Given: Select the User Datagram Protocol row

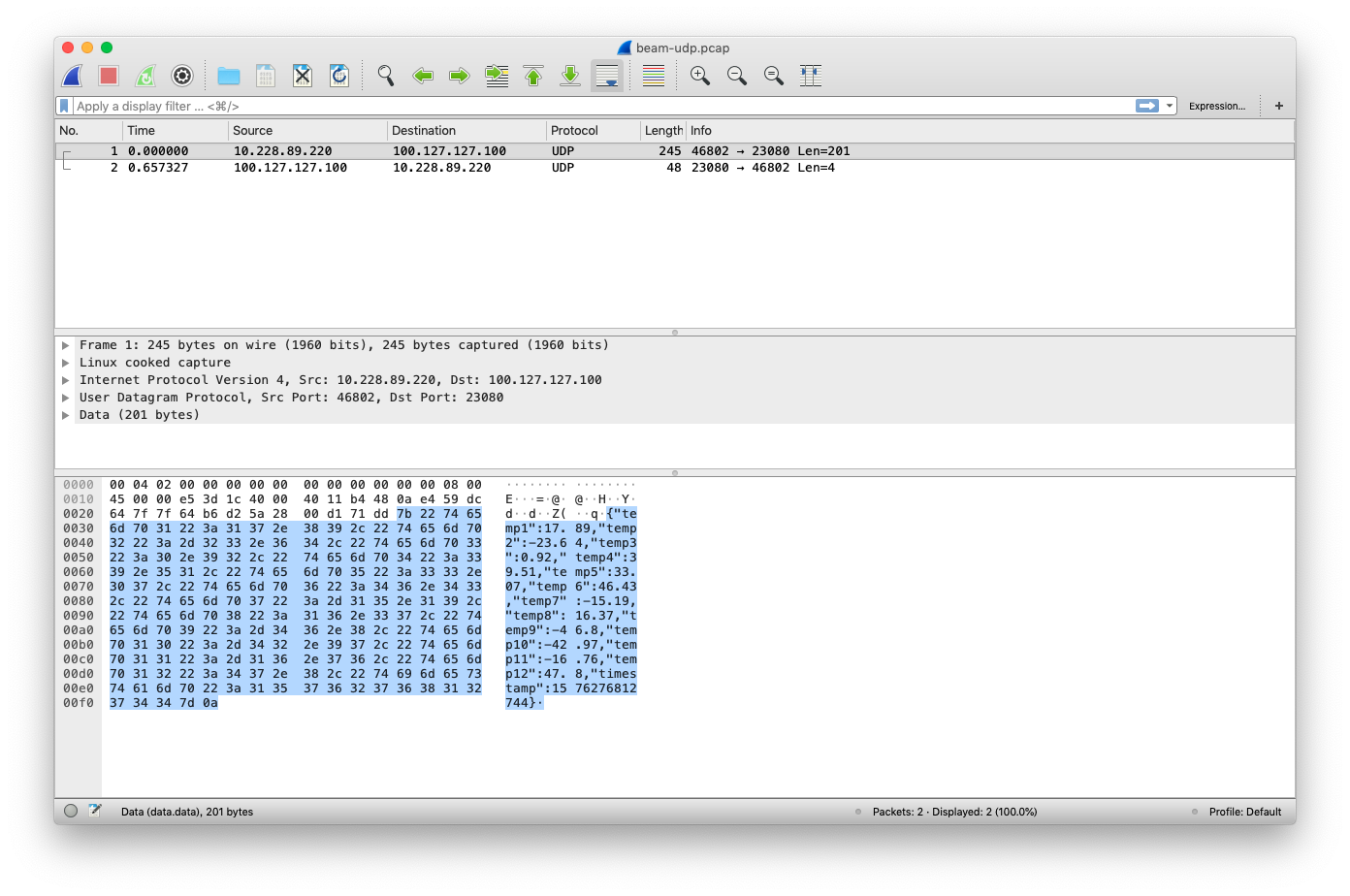Looking at the screenshot, I should 675,398.
